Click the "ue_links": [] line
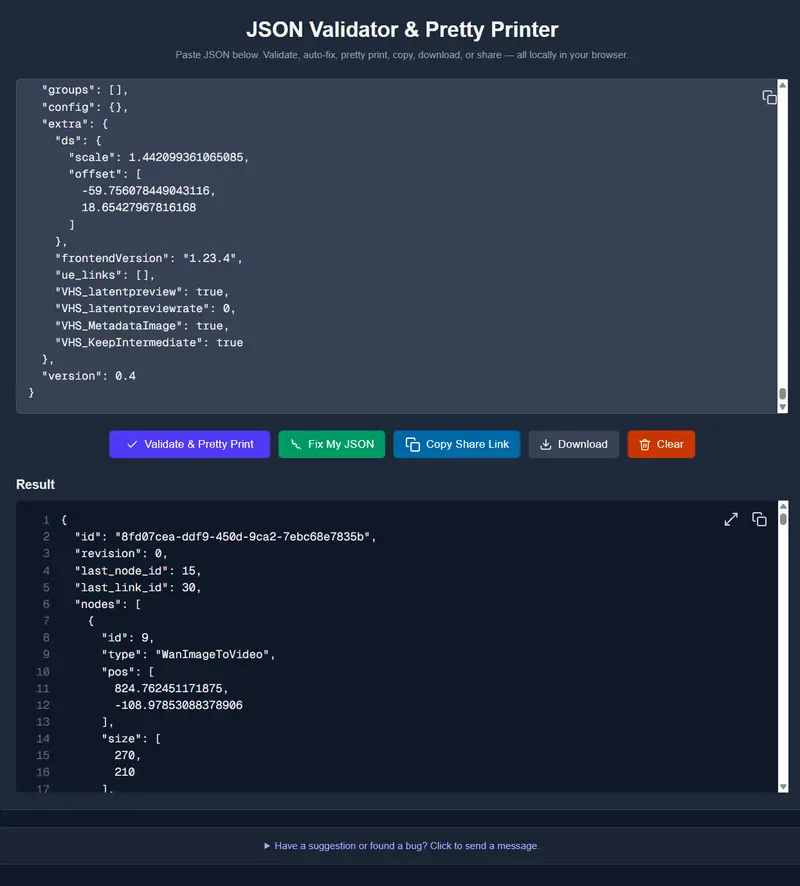The height and width of the screenshot is (886, 800). (x=105, y=275)
